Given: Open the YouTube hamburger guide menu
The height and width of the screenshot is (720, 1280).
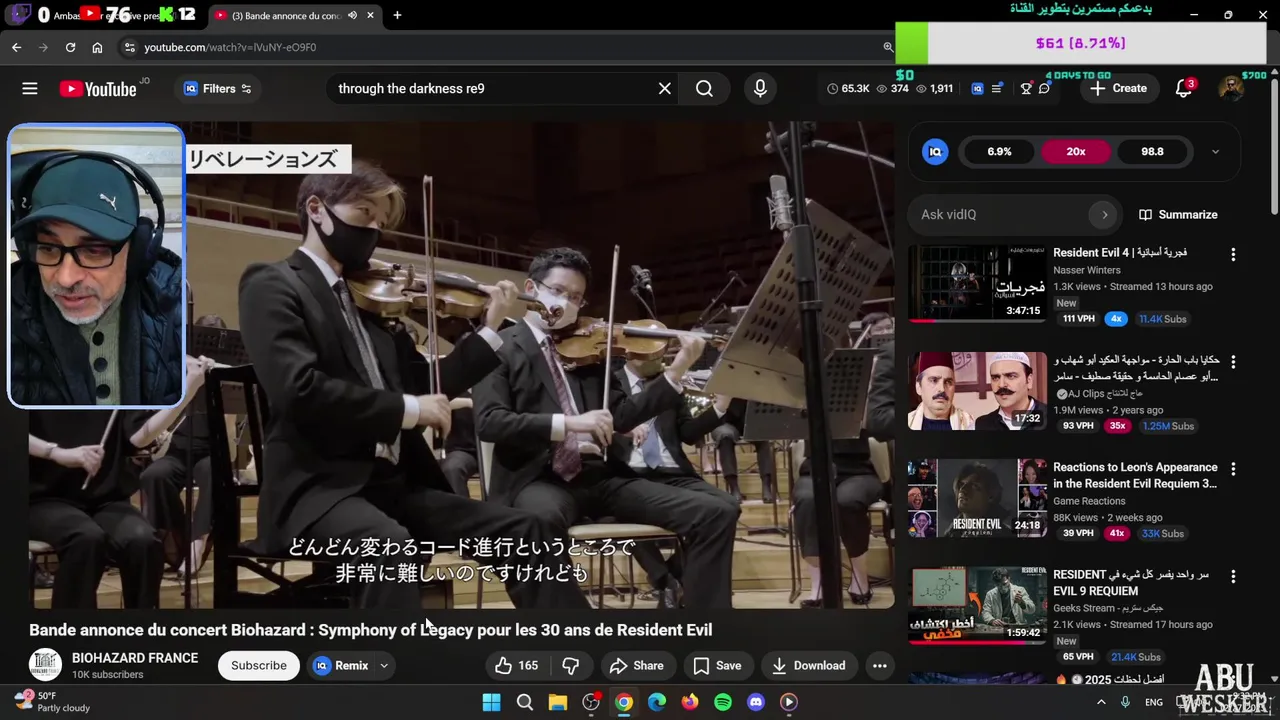Looking at the screenshot, I should click(30, 89).
